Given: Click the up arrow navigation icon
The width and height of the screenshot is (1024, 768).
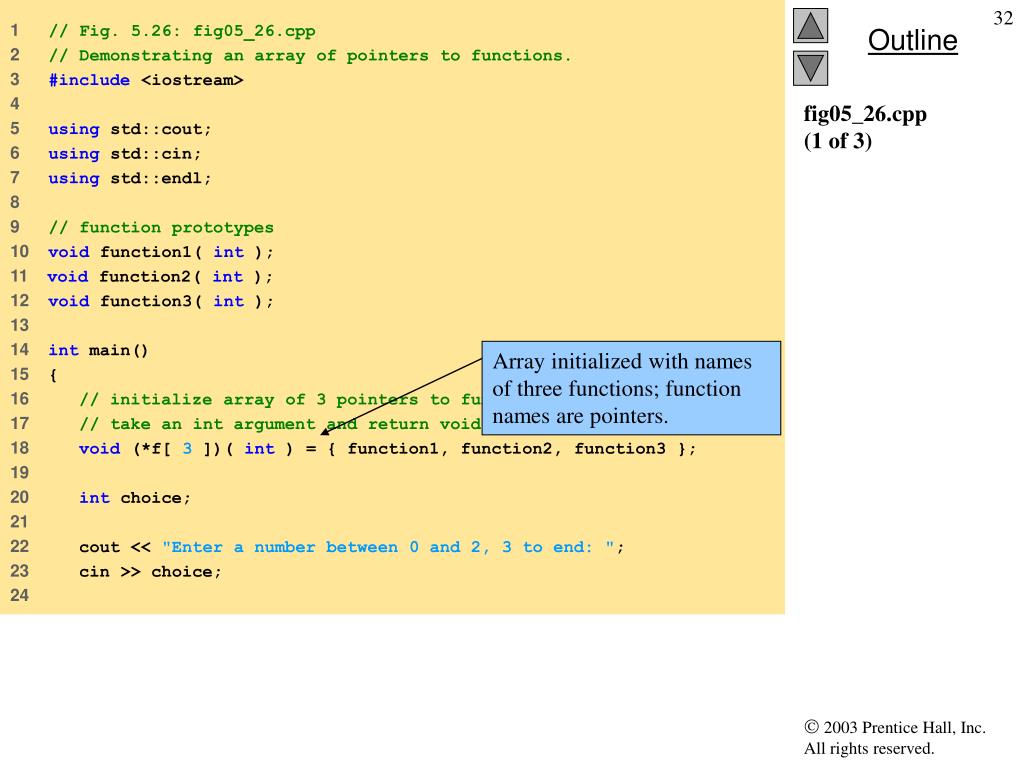Looking at the screenshot, I should [x=810, y=25].
